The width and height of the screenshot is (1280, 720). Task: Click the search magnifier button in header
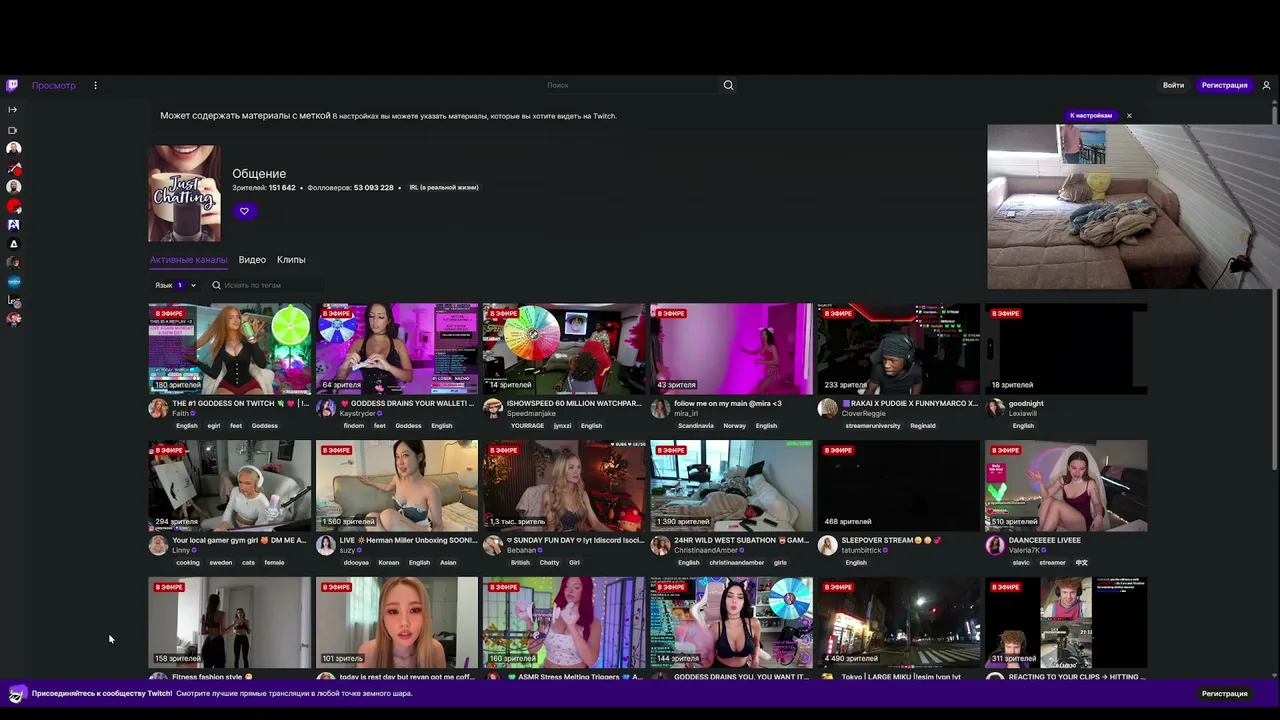click(728, 85)
